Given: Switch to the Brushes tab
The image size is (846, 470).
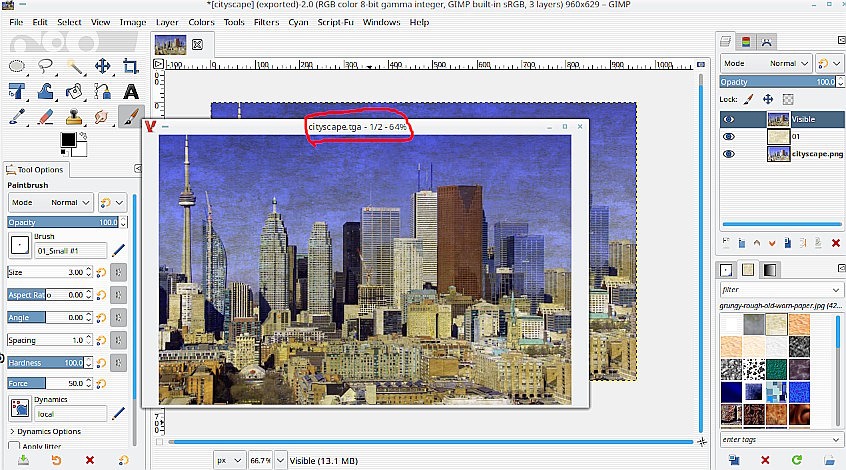Looking at the screenshot, I should point(726,269).
